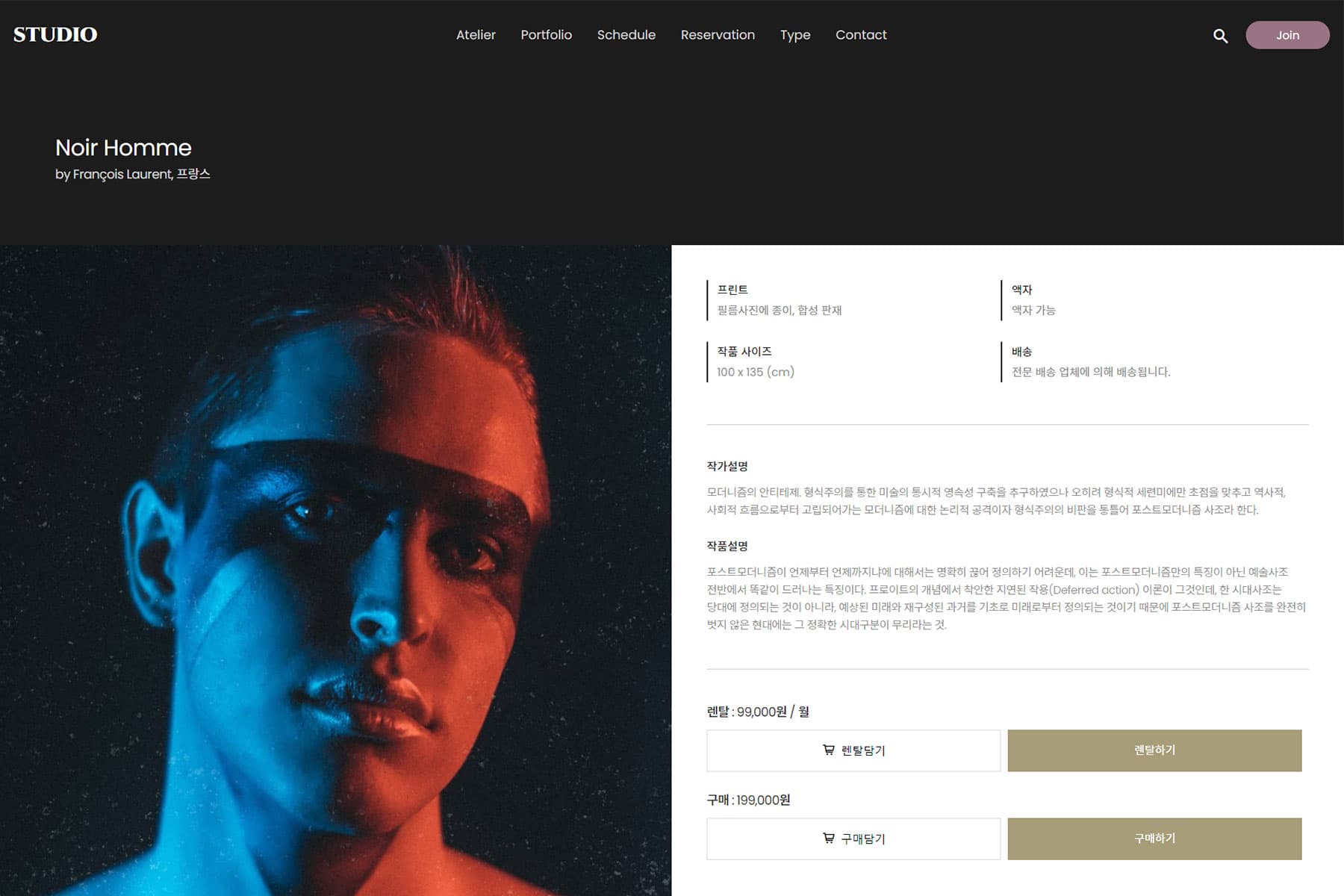
Task: Click the Noir Homme portrait image
Action: (335, 570)
